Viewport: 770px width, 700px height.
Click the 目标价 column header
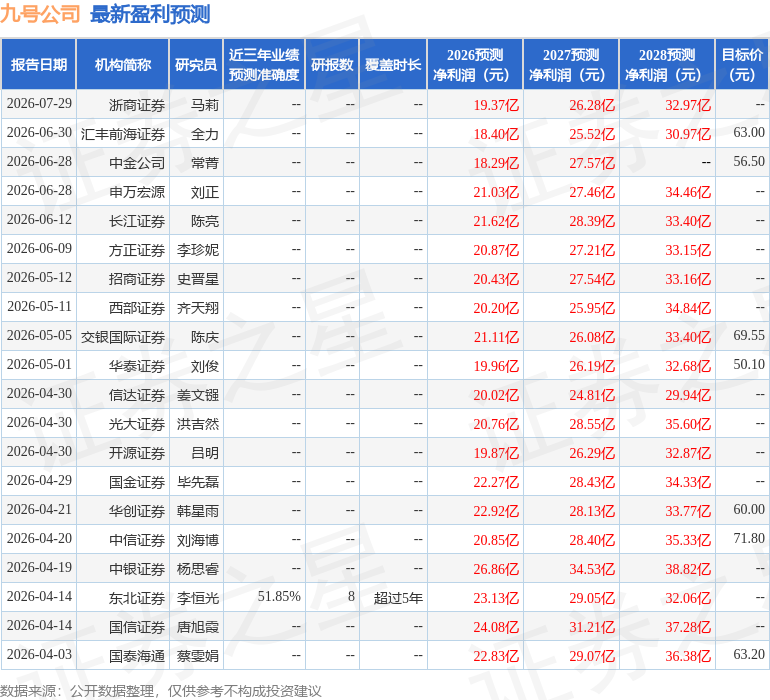click(742, 64)
